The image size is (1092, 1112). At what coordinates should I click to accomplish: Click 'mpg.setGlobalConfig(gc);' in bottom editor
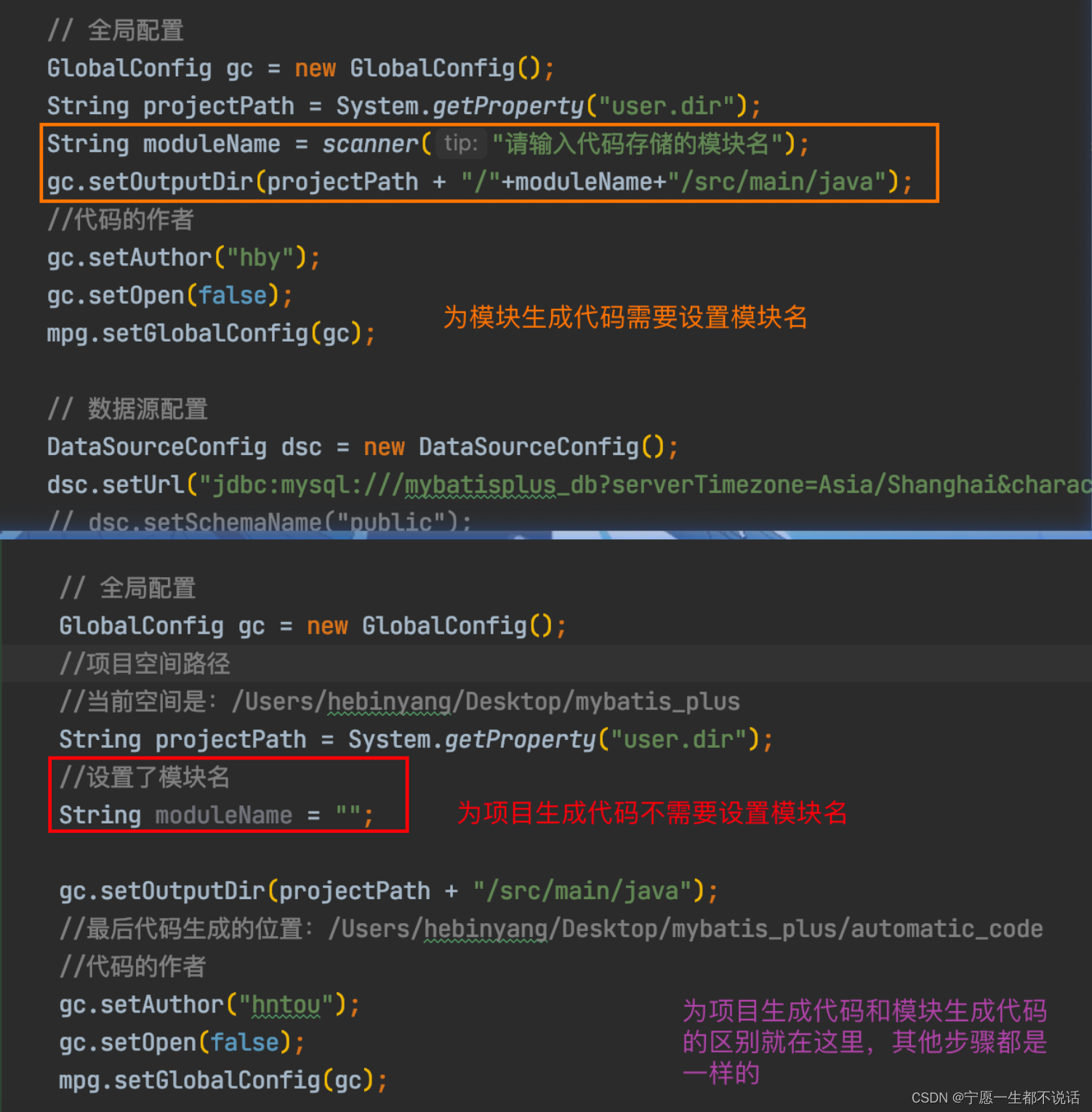tap(223, 1080)
